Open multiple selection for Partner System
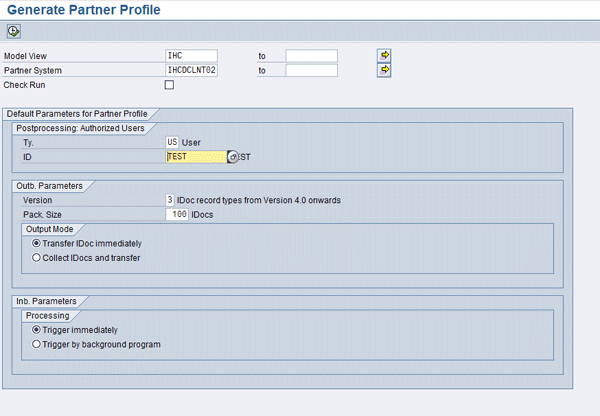The height and width of the screenshot is (416, 600). pyautogui.click(x=384, y=70)
